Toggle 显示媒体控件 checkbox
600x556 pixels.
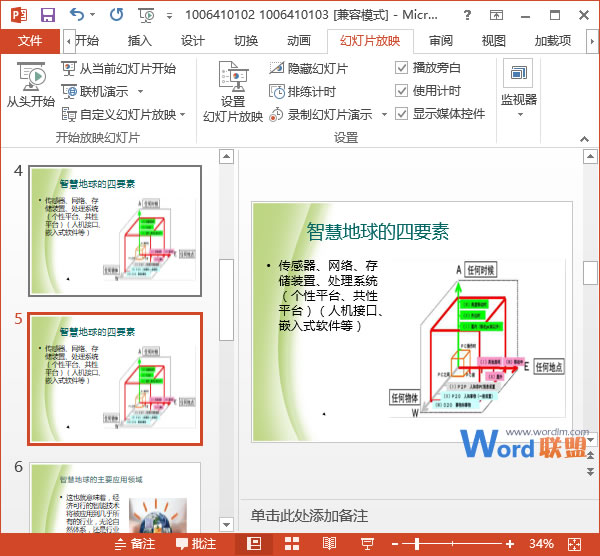(401, 114)
